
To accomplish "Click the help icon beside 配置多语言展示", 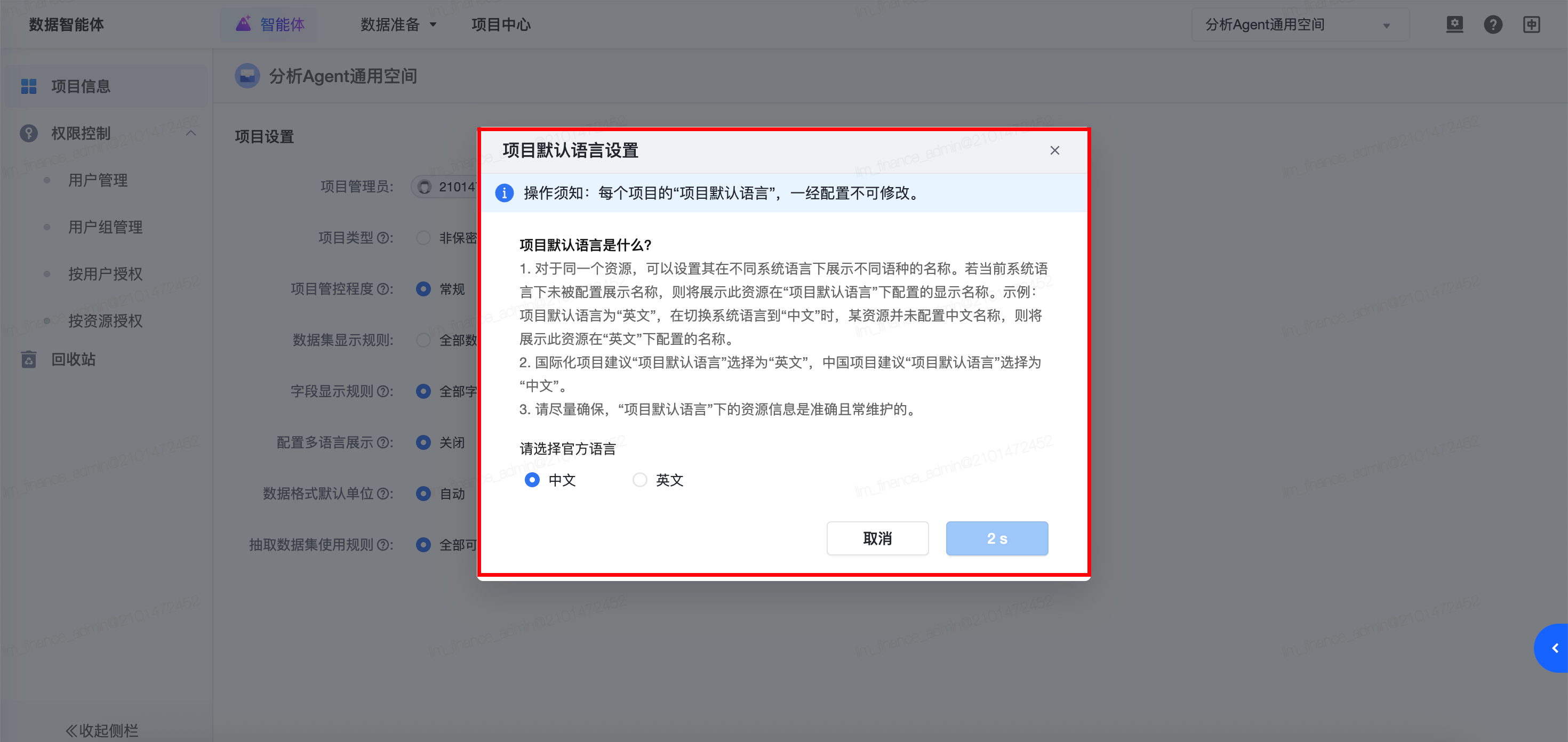I will [384, 443].
